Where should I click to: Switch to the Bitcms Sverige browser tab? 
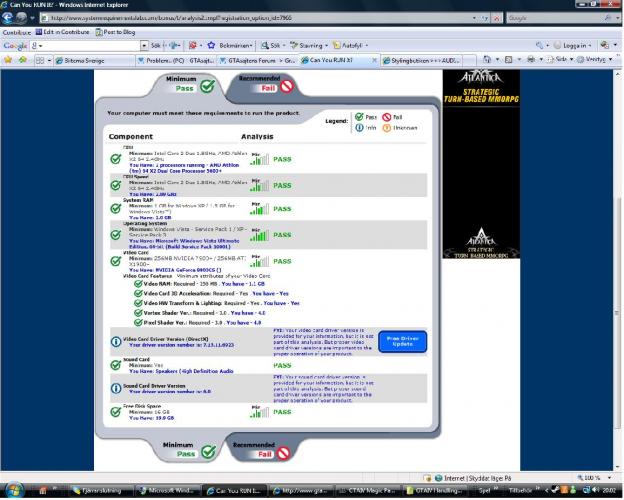[92, 60]
